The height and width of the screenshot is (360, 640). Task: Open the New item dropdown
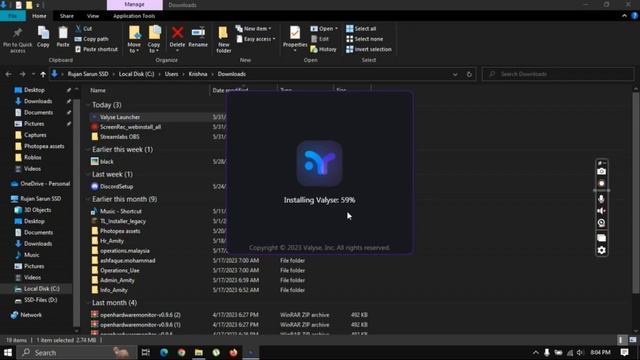click(x=253, y=29)
